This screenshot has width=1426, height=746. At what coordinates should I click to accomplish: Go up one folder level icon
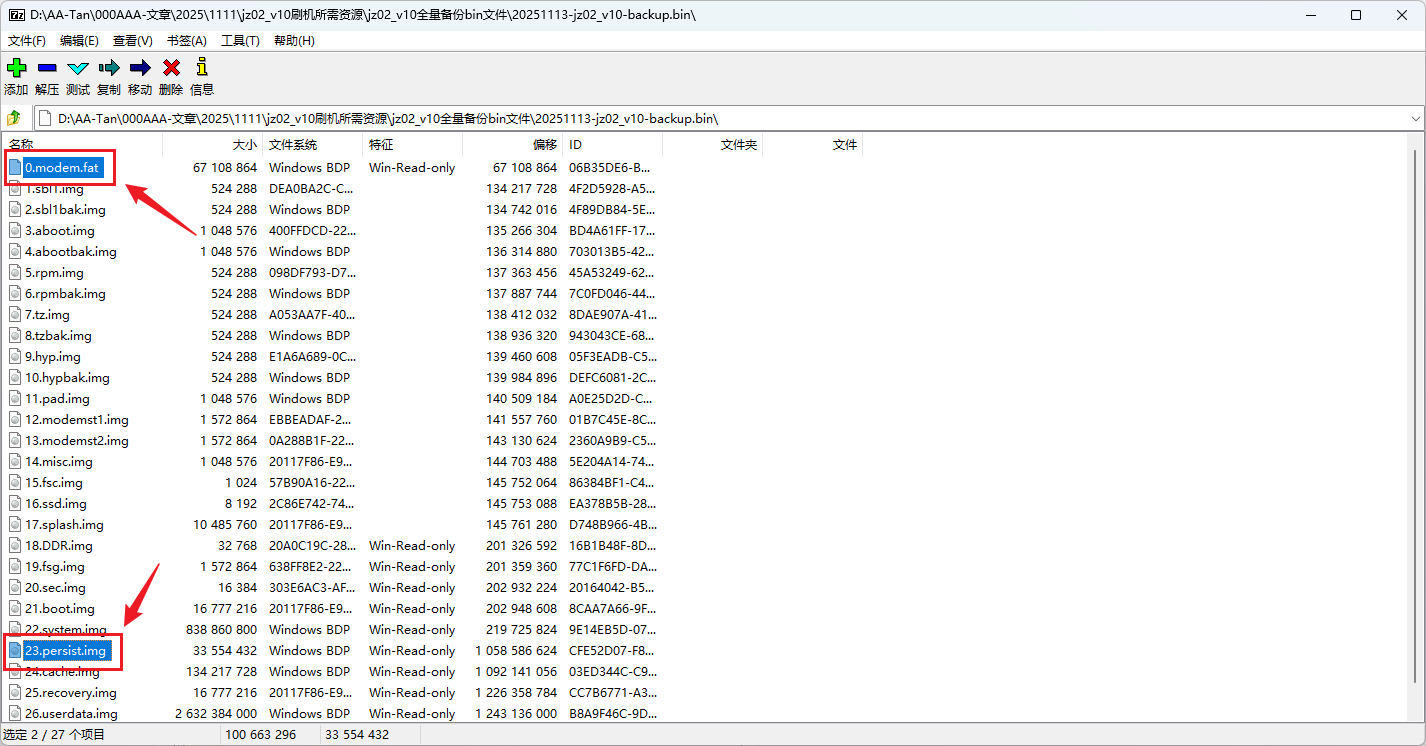[x=15, y=118]
